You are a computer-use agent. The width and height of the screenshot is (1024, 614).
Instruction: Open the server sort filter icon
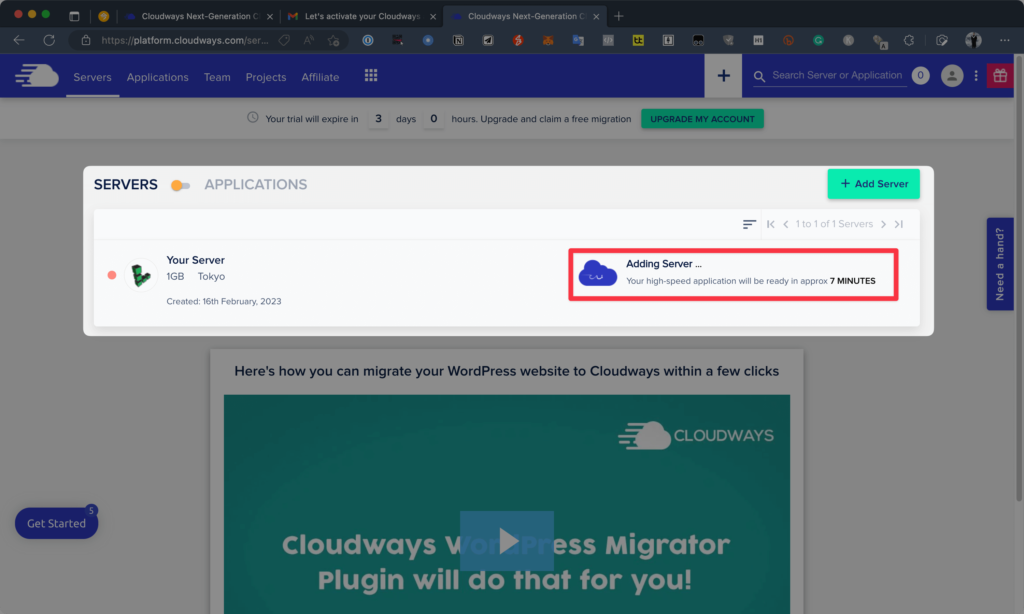pos(749,224)
